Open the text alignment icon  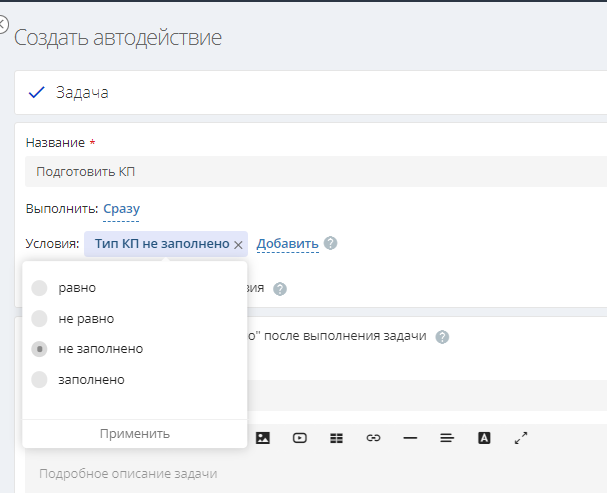point(447,438)
